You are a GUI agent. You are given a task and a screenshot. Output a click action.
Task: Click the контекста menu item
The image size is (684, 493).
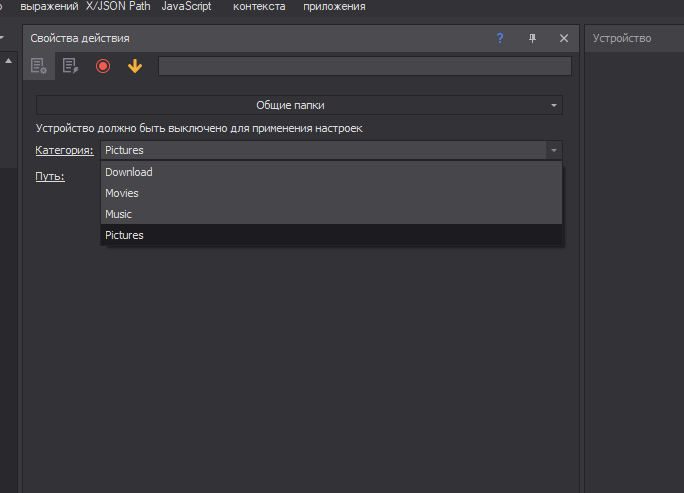tap(259, 6)
